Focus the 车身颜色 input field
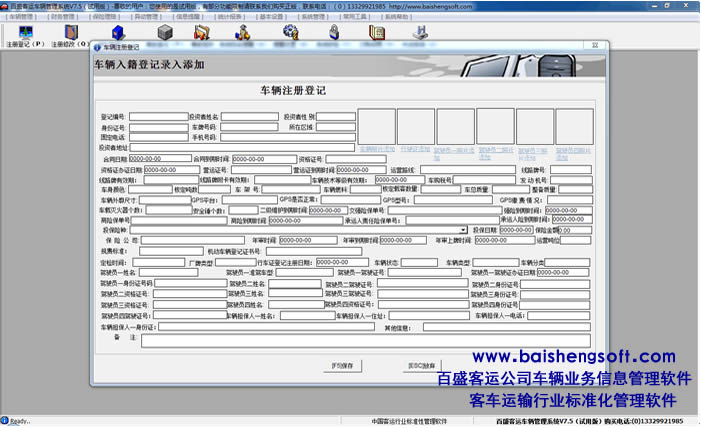 (150, 190)
